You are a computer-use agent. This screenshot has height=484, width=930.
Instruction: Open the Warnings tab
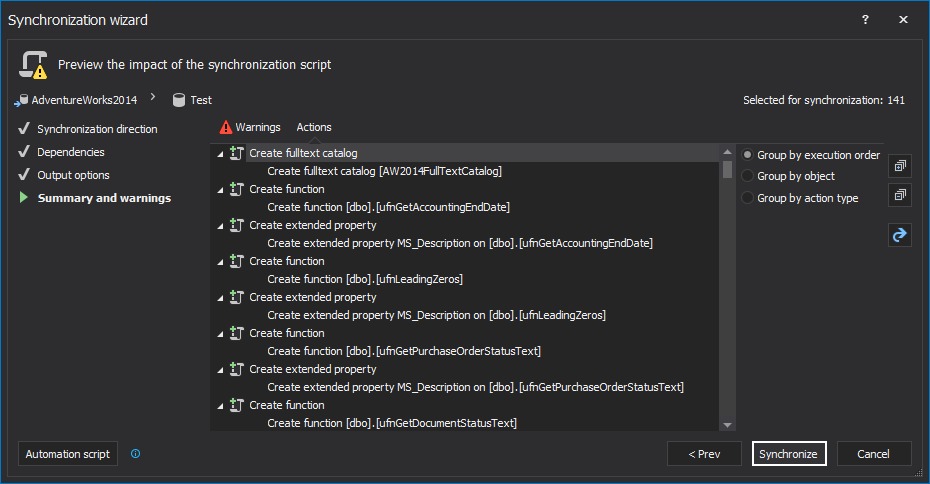click(250, 127)
